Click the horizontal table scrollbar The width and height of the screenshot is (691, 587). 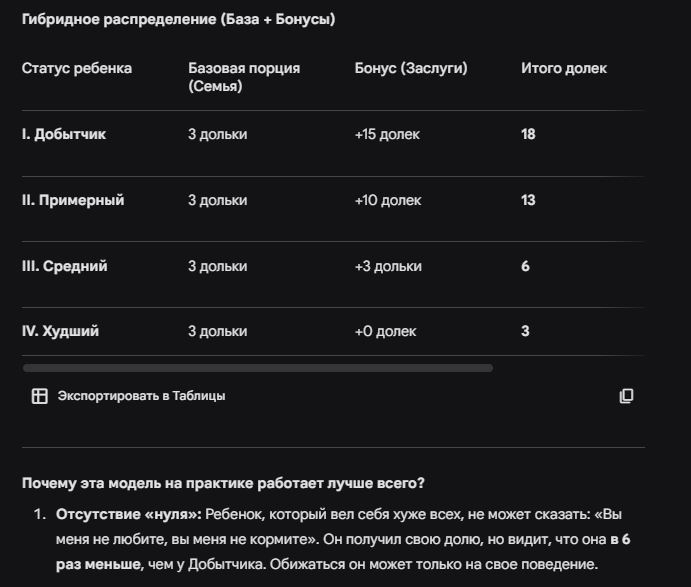[258, 368]
